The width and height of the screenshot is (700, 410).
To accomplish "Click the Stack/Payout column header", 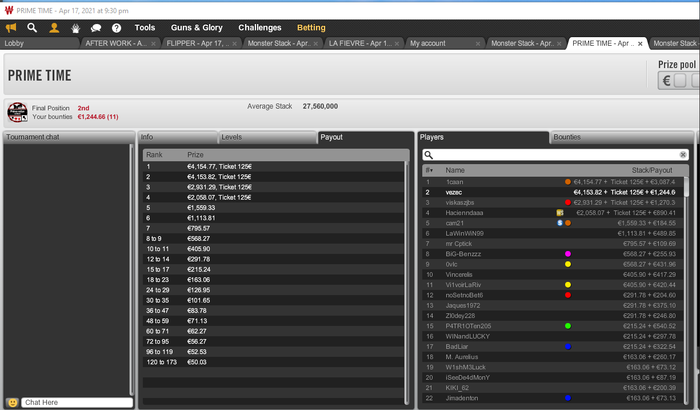I will click(x=652, y=170).
